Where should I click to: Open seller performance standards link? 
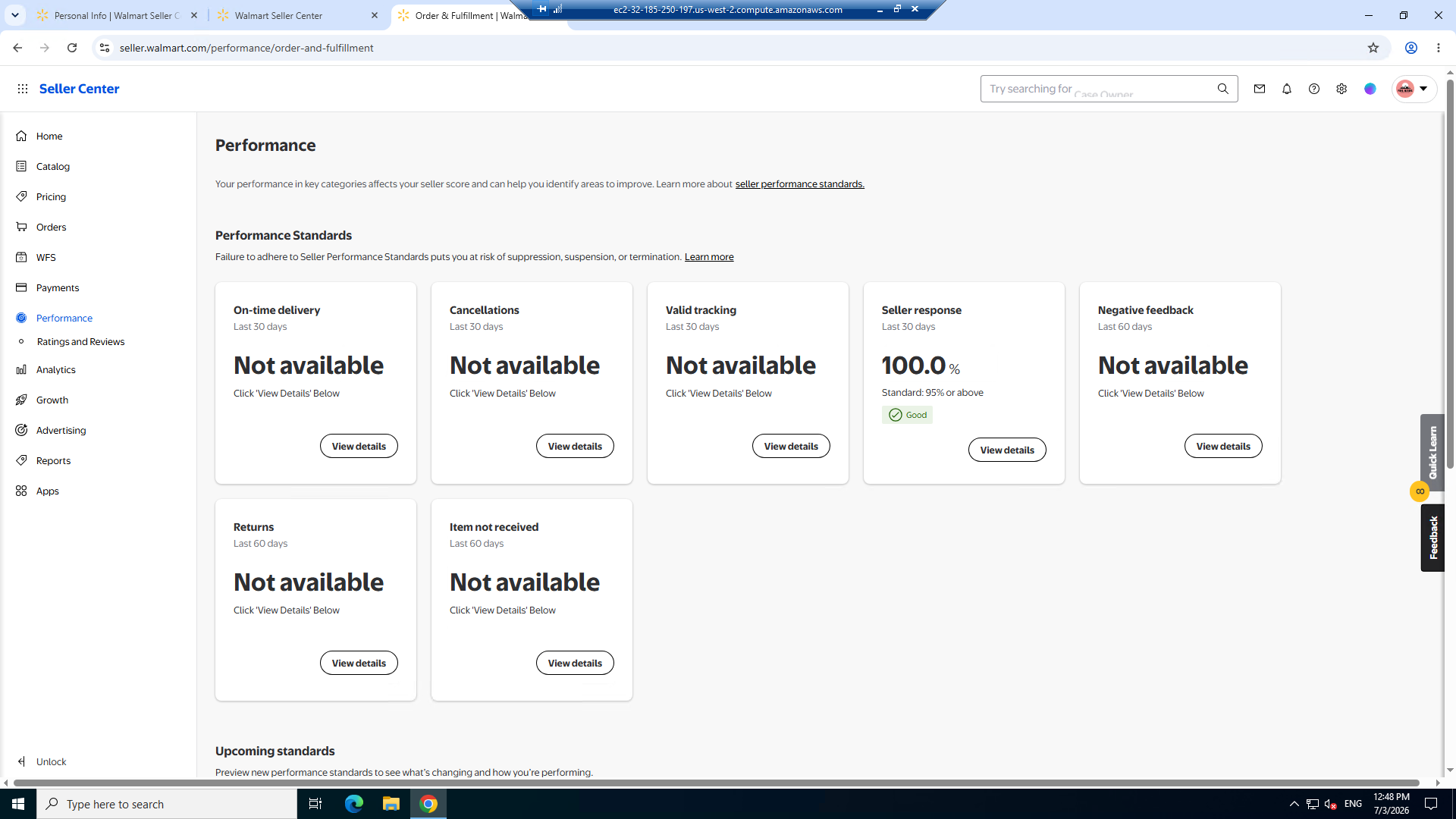tap(799, 184)
